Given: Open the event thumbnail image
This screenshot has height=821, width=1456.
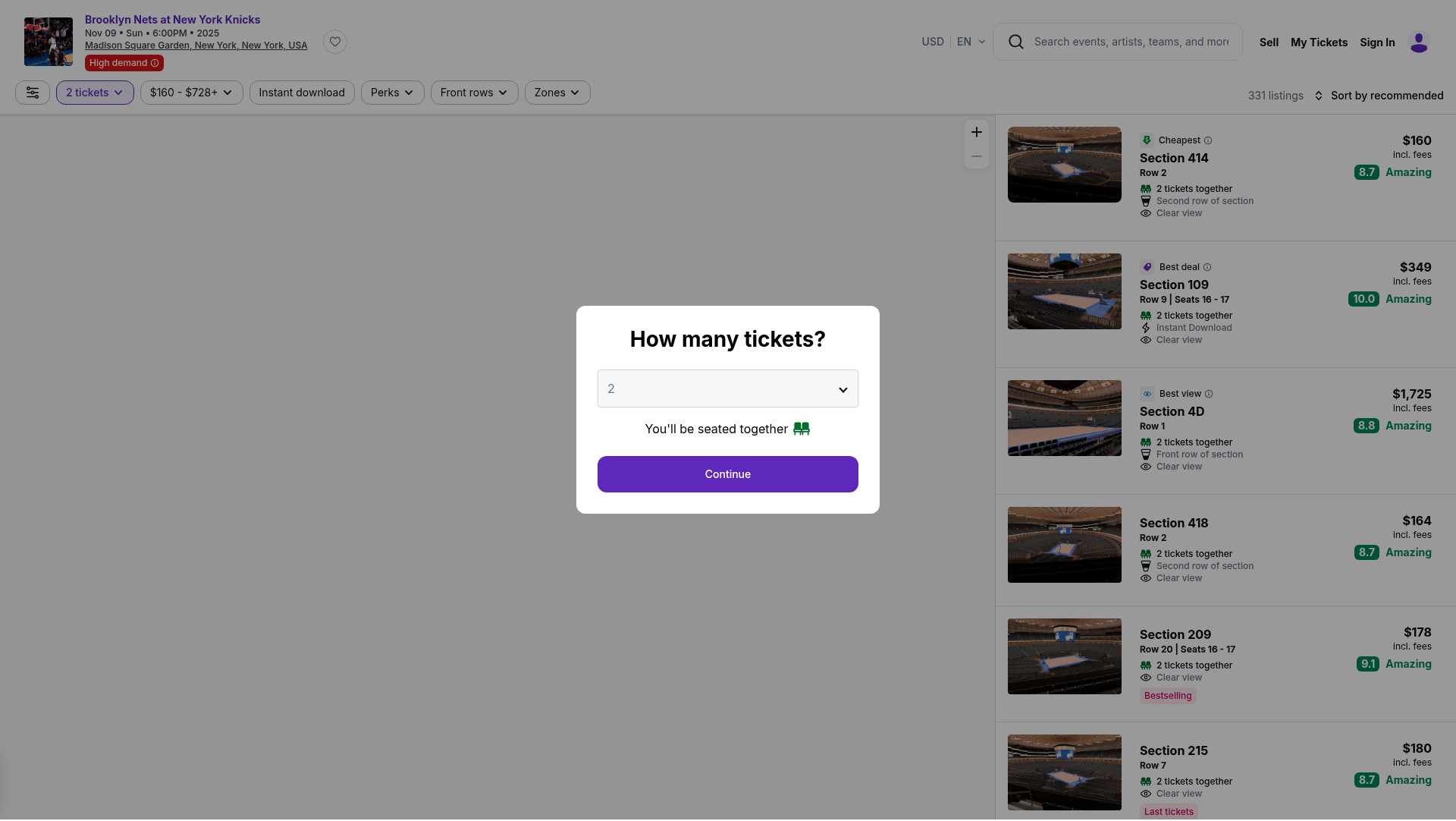Looking at the screenshot, I should coord(49,42).
